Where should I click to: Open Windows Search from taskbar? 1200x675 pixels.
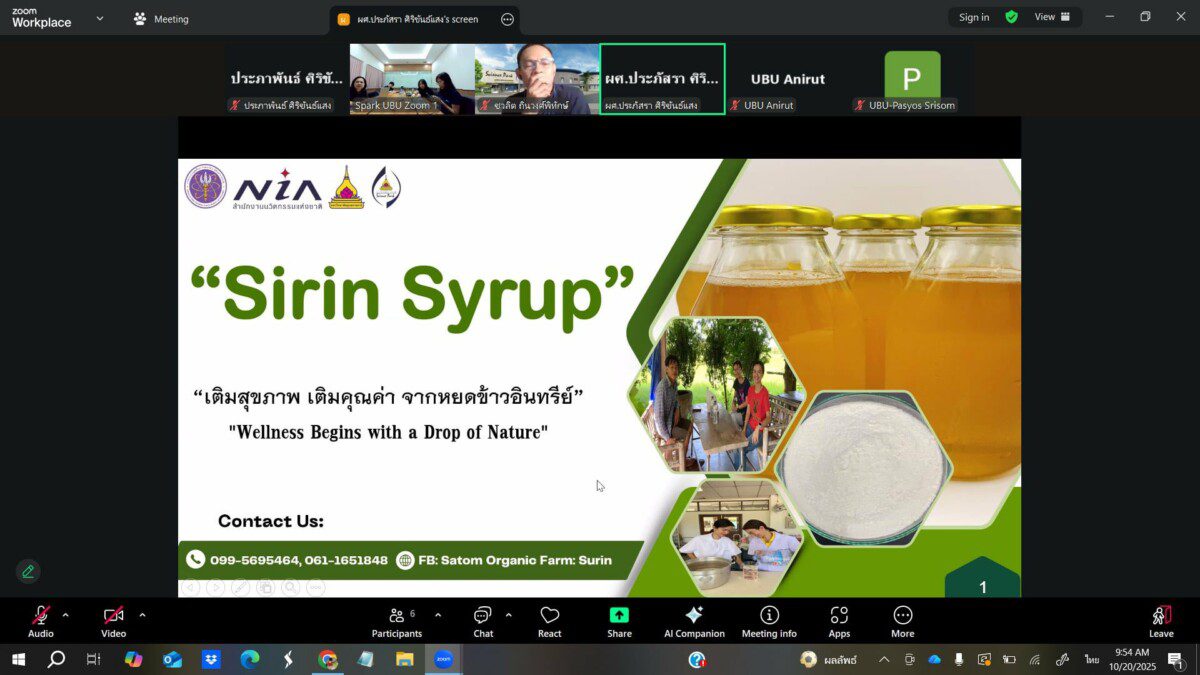click(x=56, y=659)
